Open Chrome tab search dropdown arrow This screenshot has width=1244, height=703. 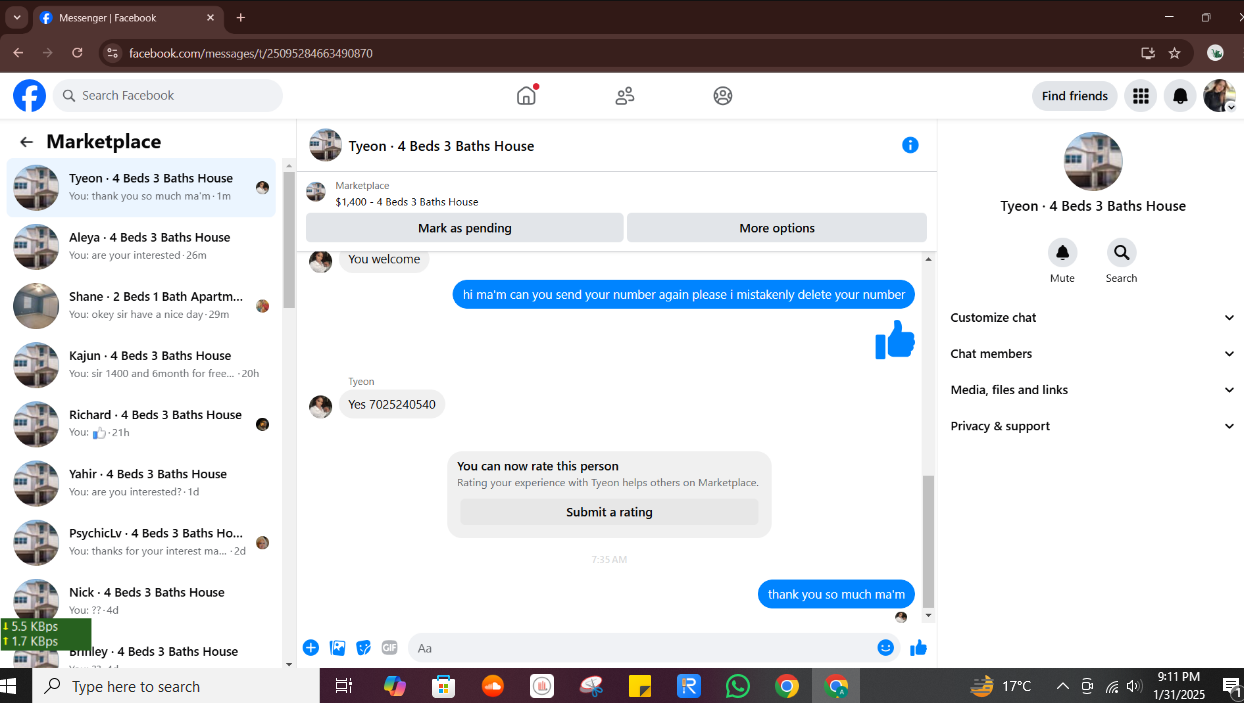point(17,18)
